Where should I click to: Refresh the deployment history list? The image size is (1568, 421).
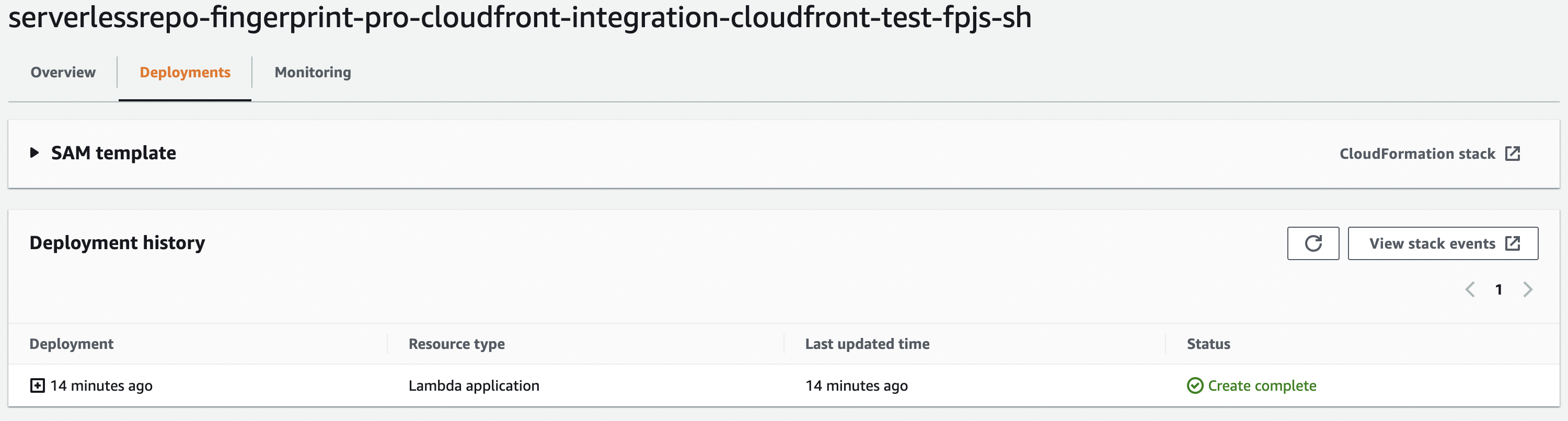pos(1312,243)
